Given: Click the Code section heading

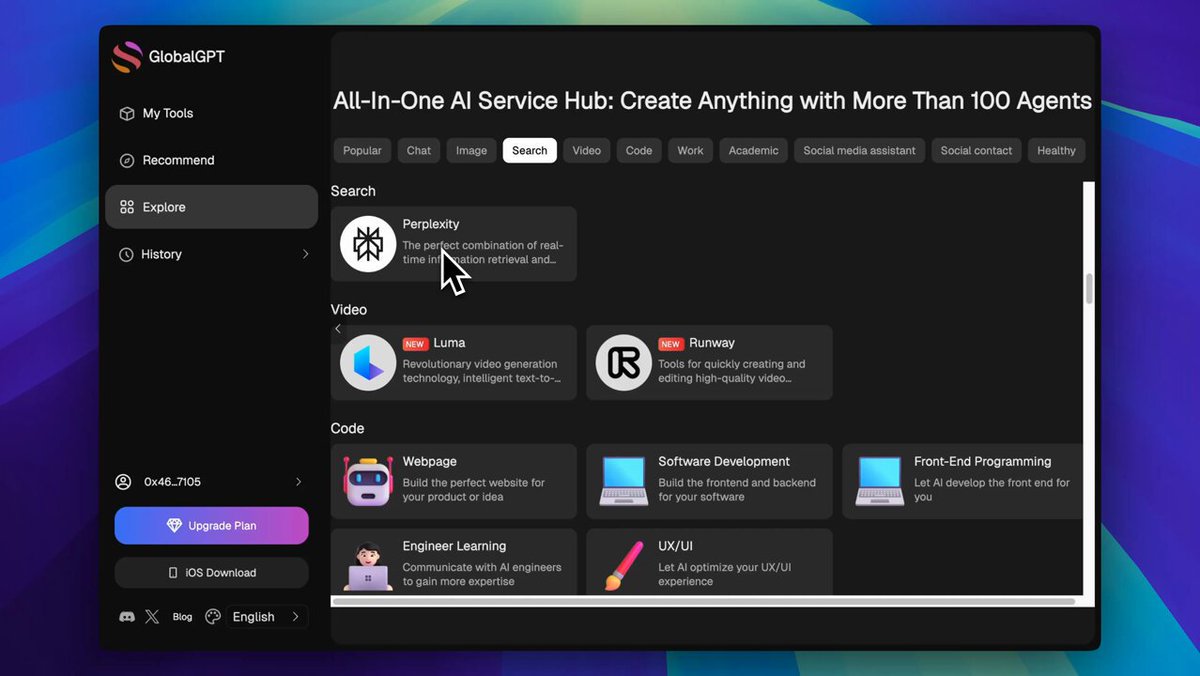Looking at the screenshot, I should pos(348,429).
